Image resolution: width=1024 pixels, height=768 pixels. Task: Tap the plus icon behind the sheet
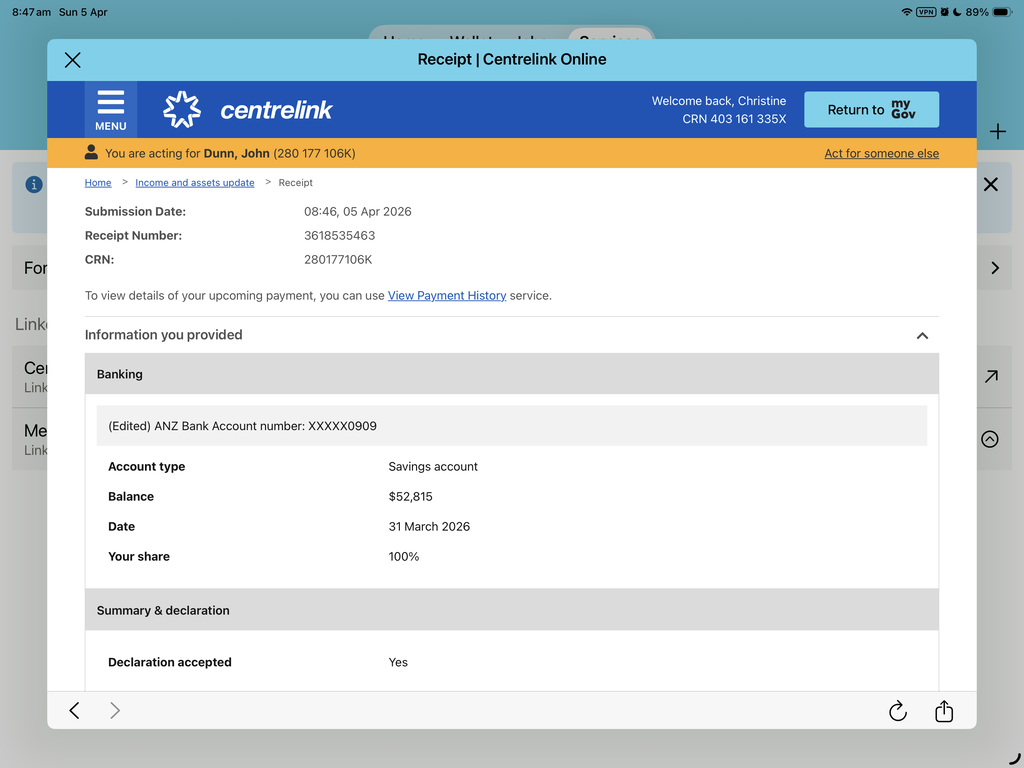(x=997, y=131)
